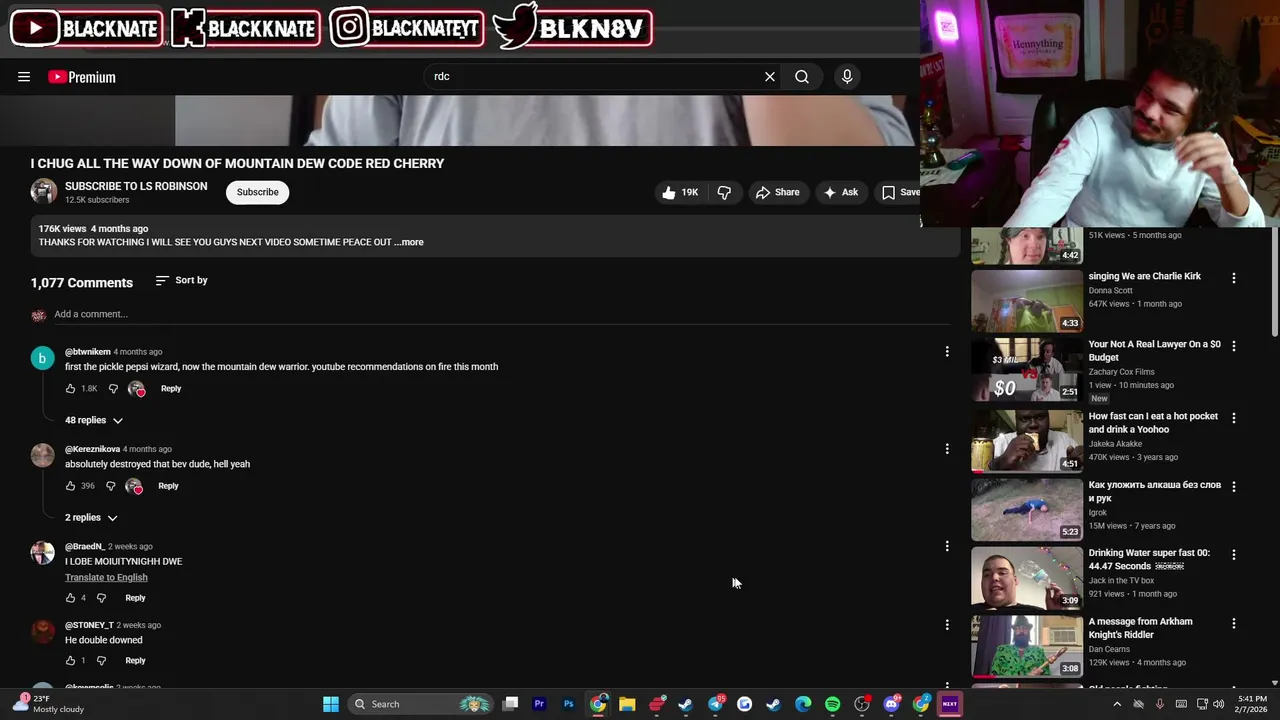Open Photoshop from taskbar
This screenshot has width=1280, height=720.
(568, 704)
